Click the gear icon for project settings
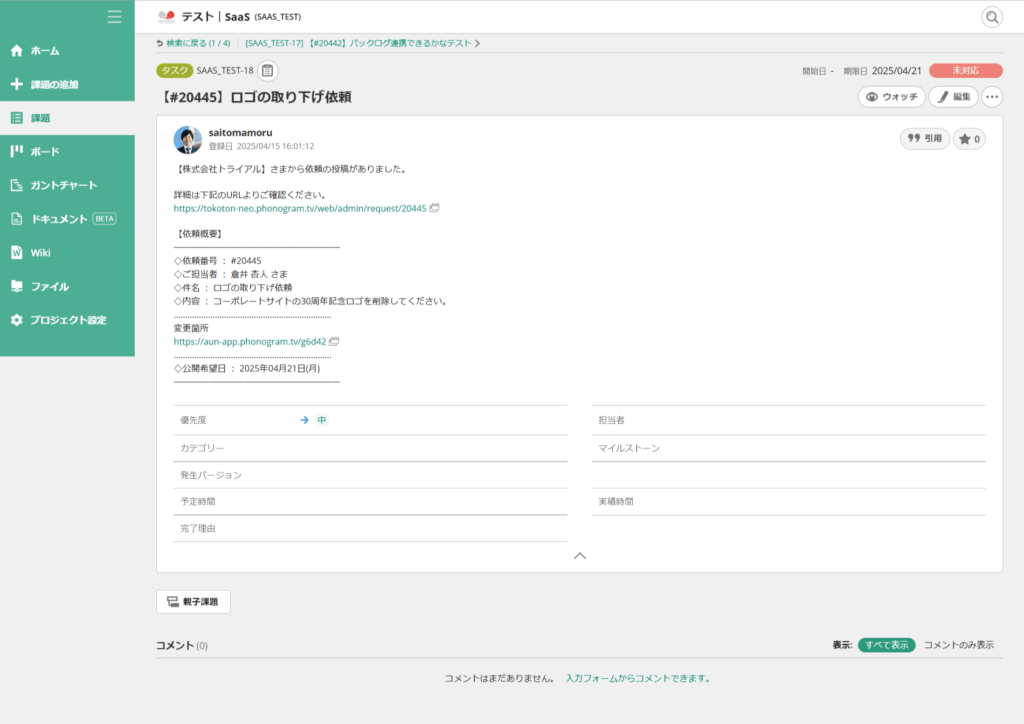Viewport: 1024px width, 724px height. [x=17, y=320]
